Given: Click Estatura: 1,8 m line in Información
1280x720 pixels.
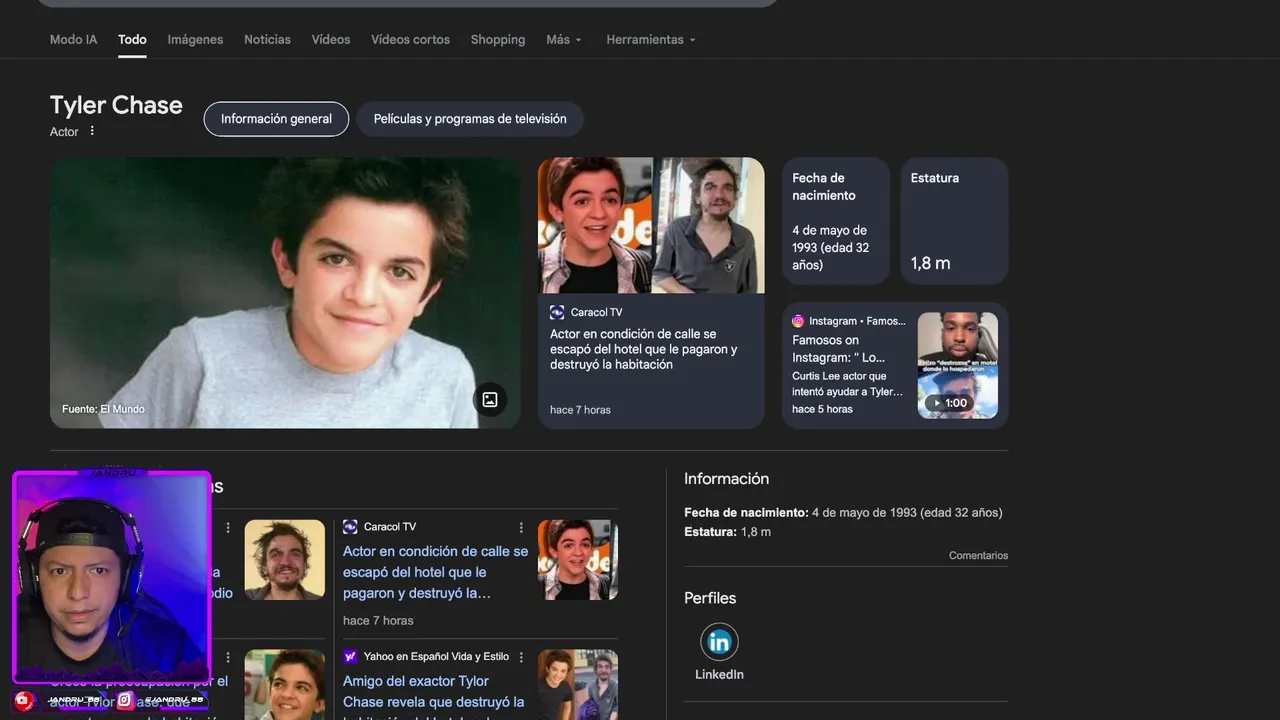Looking at the screenshot, I should click(x=727, y=532).
